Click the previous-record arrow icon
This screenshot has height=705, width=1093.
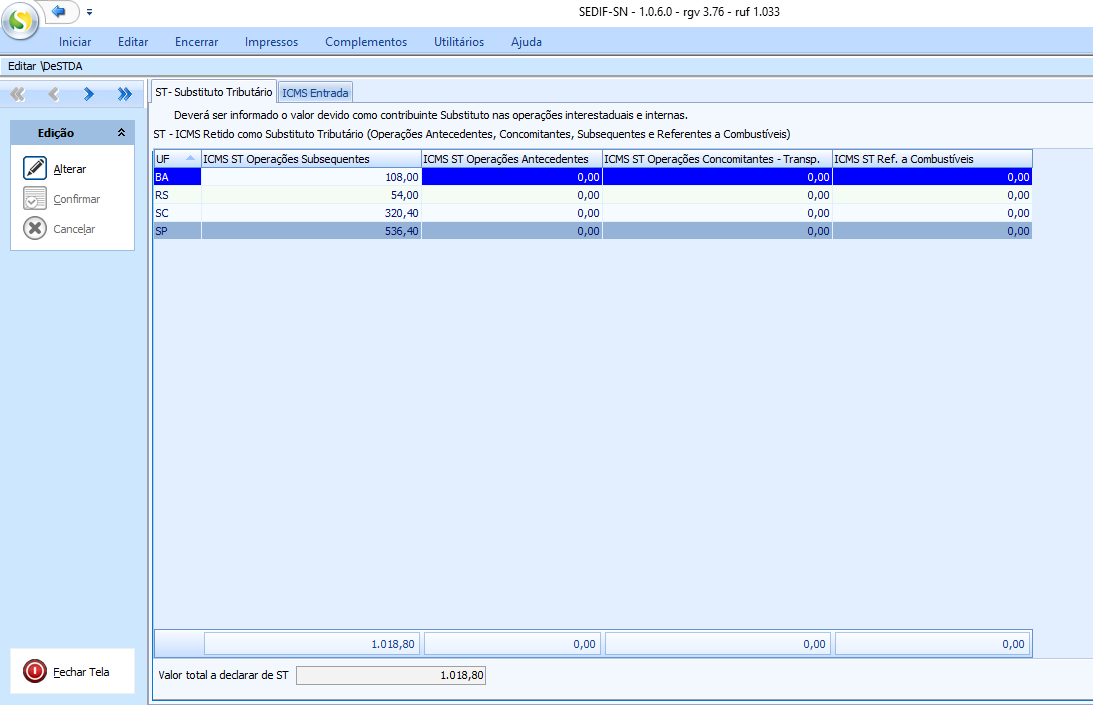52,94
